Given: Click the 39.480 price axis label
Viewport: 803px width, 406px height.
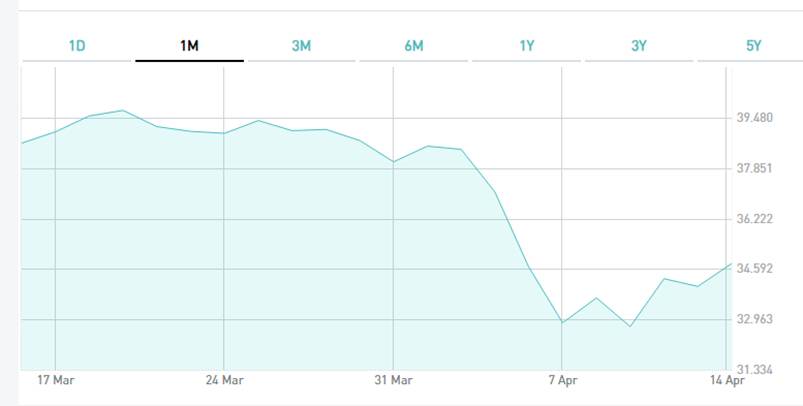Looking at the screenshot, I should 754,118.
